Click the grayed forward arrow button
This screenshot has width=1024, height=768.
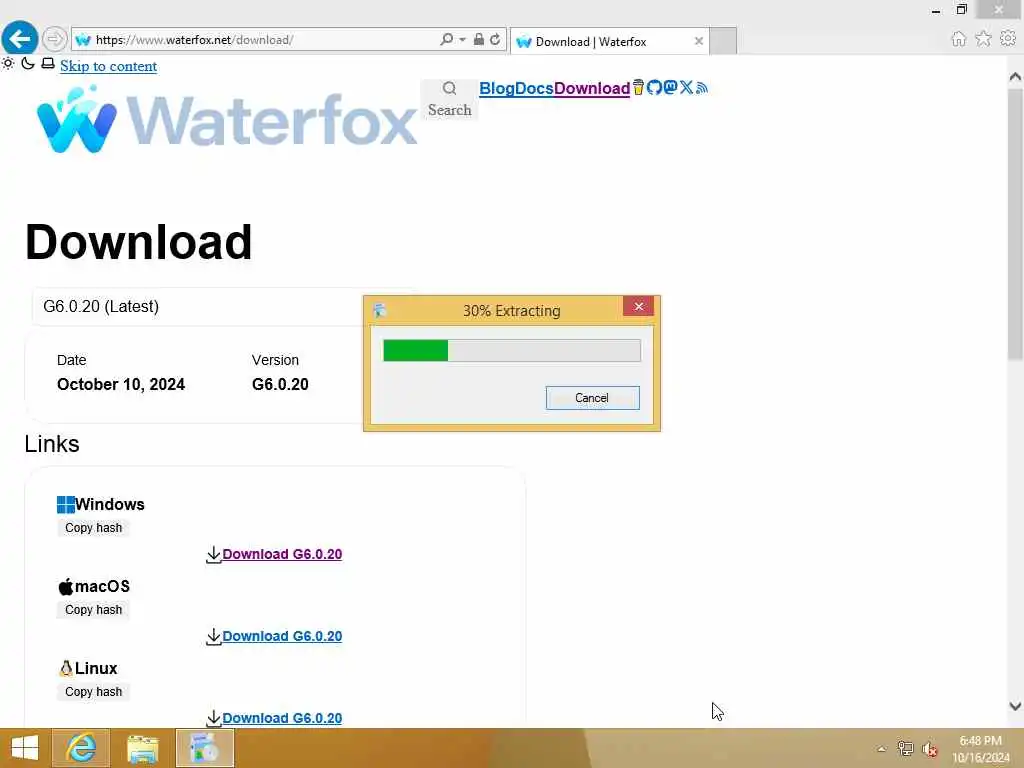click(x=54, y=39)
